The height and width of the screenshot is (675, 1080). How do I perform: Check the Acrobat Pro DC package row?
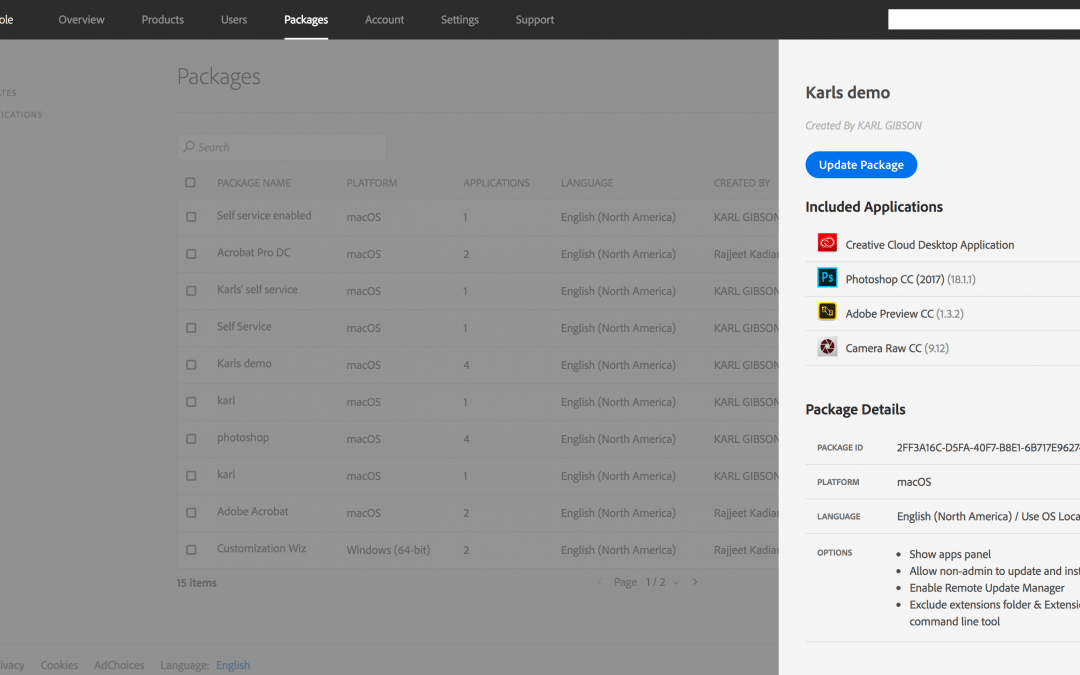191,254
